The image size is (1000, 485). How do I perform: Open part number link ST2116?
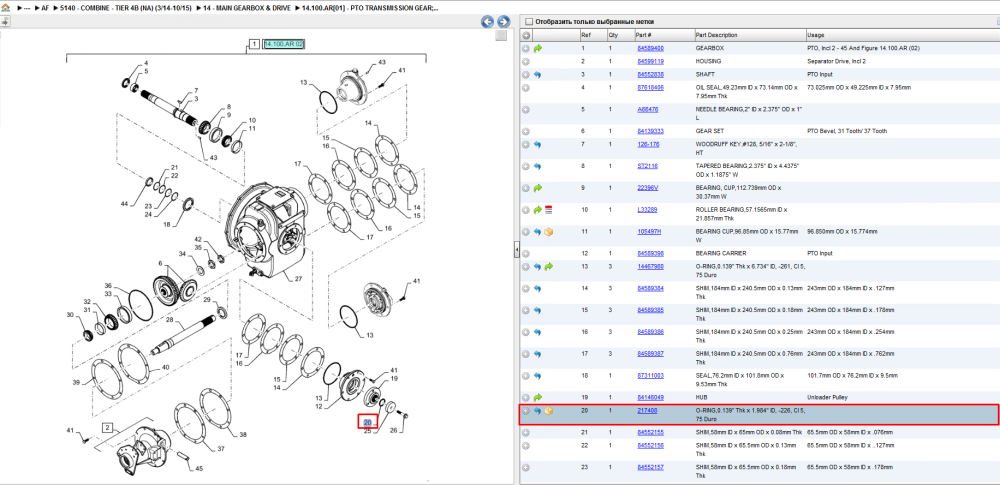coord(647,166)
